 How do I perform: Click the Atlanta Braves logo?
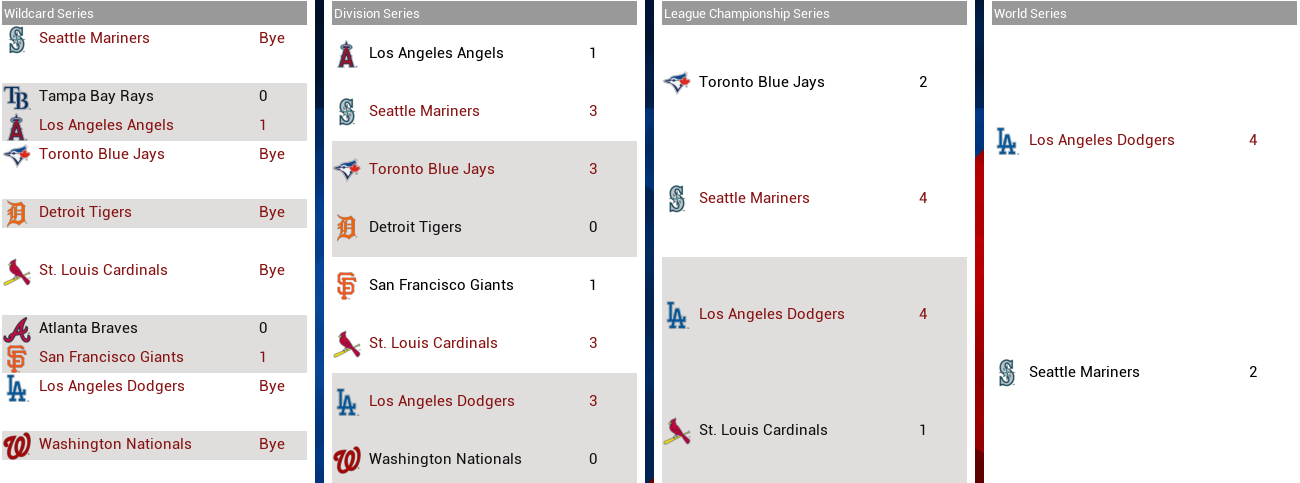pyautogui.click(x=16, y=329)
